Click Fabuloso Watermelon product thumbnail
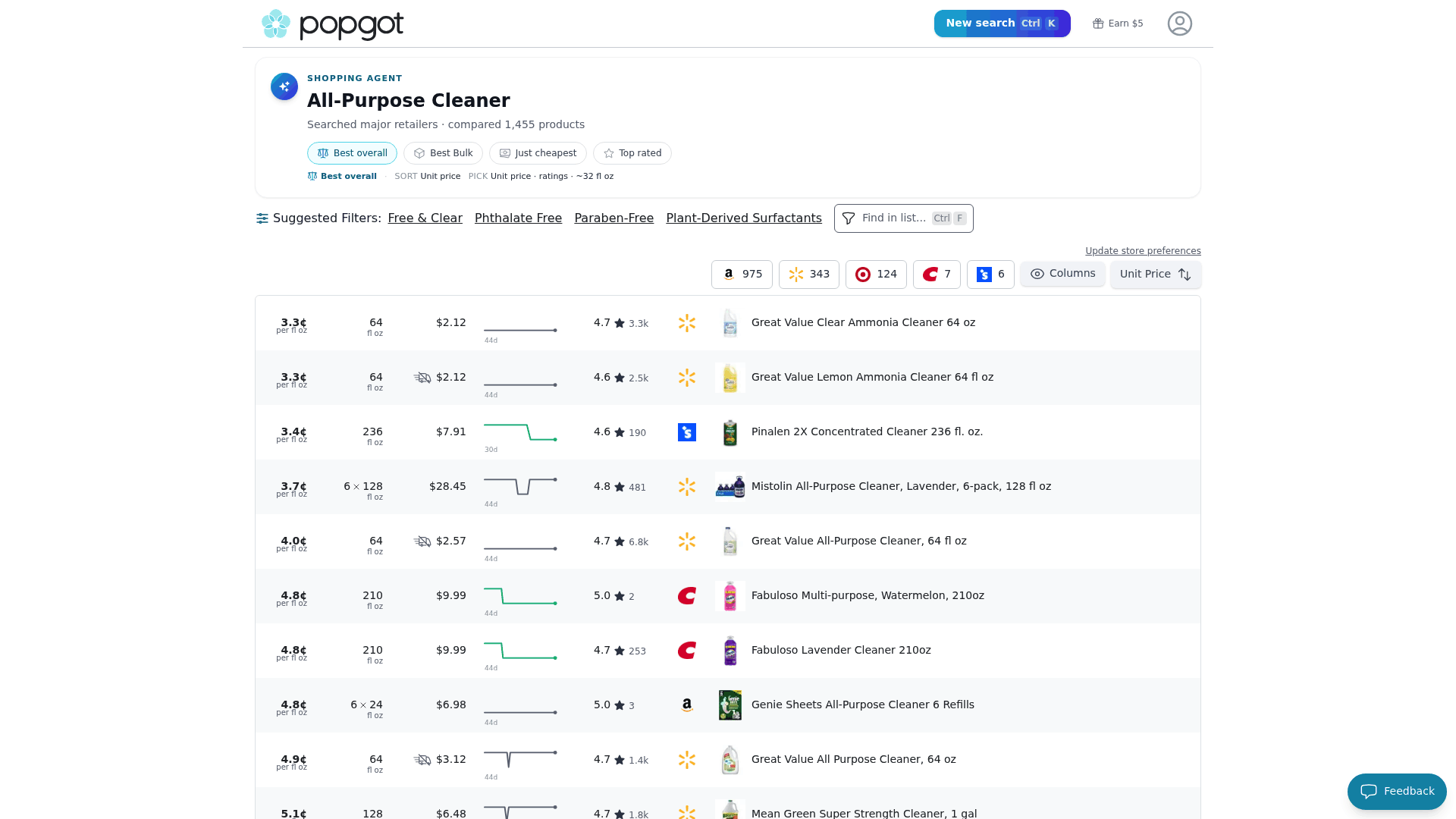Screen dimensions: 1456x819 point(730,596)
